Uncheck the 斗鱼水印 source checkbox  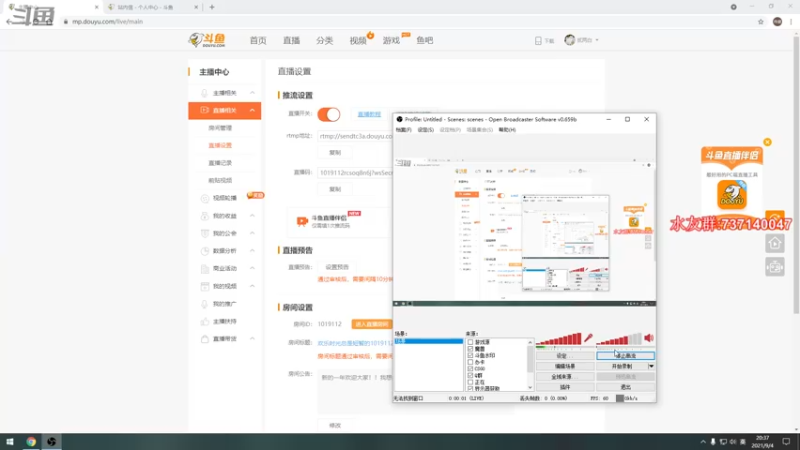click(x=470, y=356)
